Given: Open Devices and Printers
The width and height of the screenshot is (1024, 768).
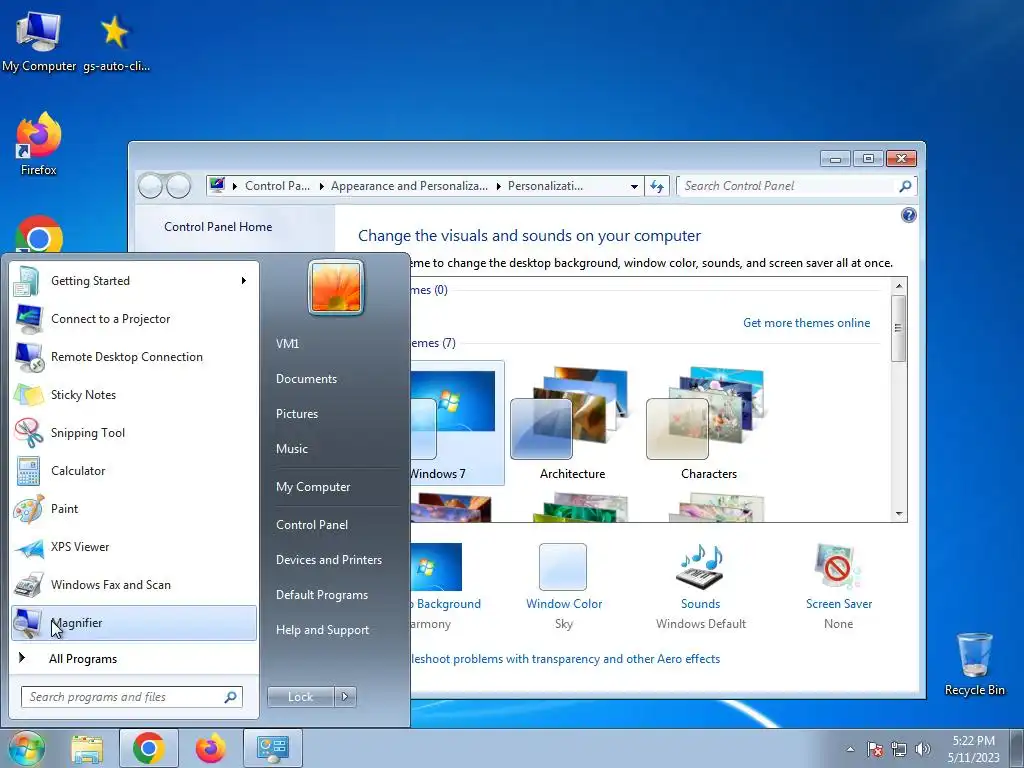Looking at the screenshot, I should (x=329, y=560).
